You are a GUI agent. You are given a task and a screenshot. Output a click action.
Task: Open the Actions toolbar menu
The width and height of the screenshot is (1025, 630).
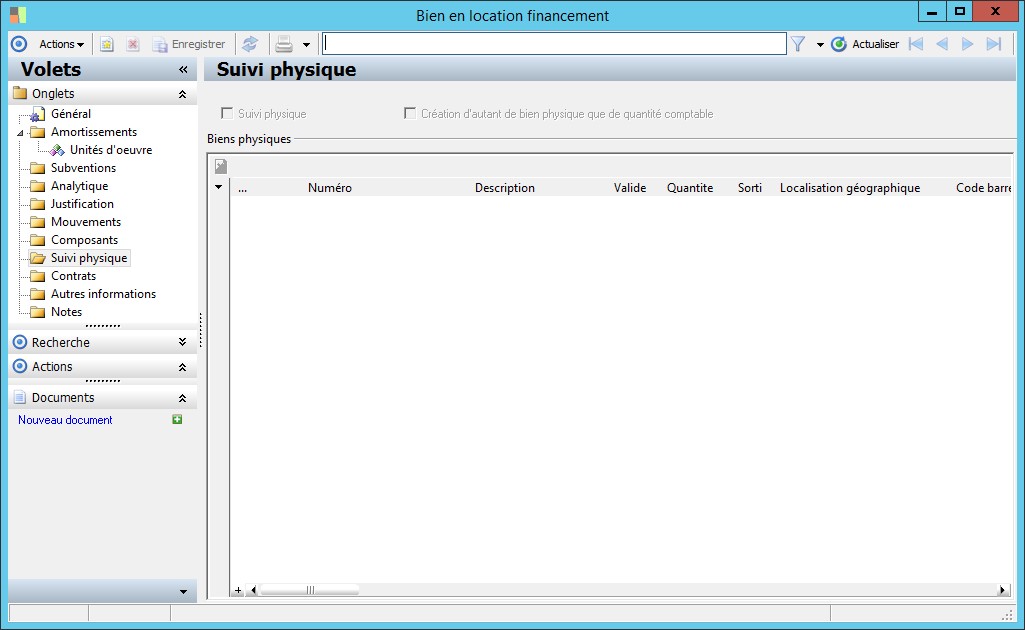pos(61,44)
